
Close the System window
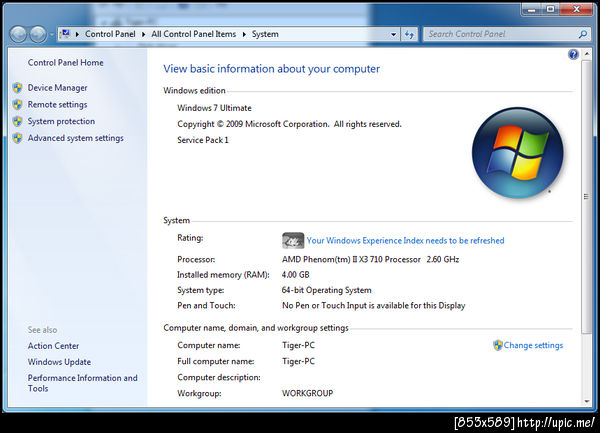[576, 9]
